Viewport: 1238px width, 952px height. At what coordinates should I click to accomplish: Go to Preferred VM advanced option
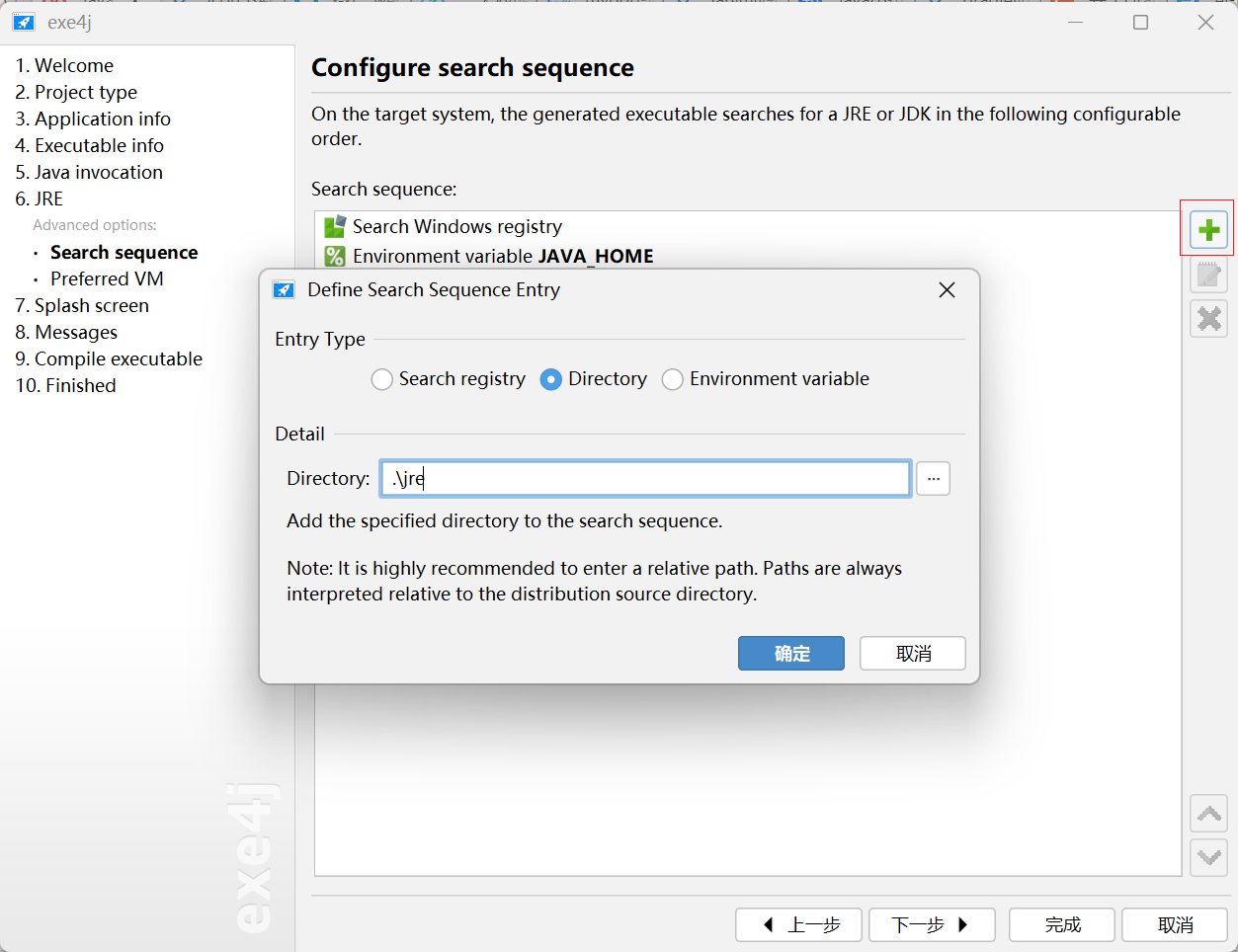point(107,279)
